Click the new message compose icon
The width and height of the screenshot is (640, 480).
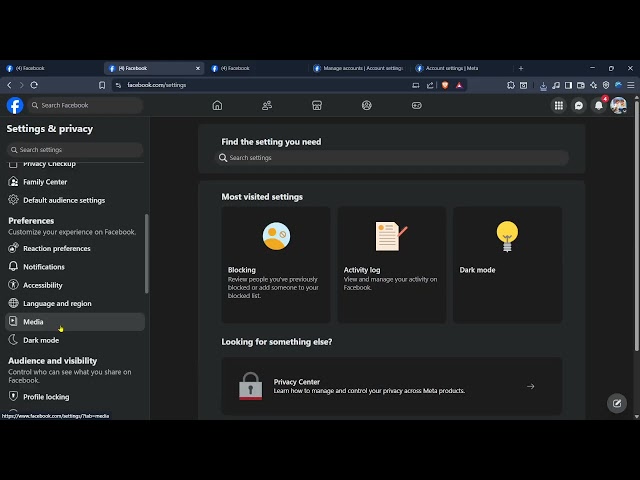pos(617,403)
